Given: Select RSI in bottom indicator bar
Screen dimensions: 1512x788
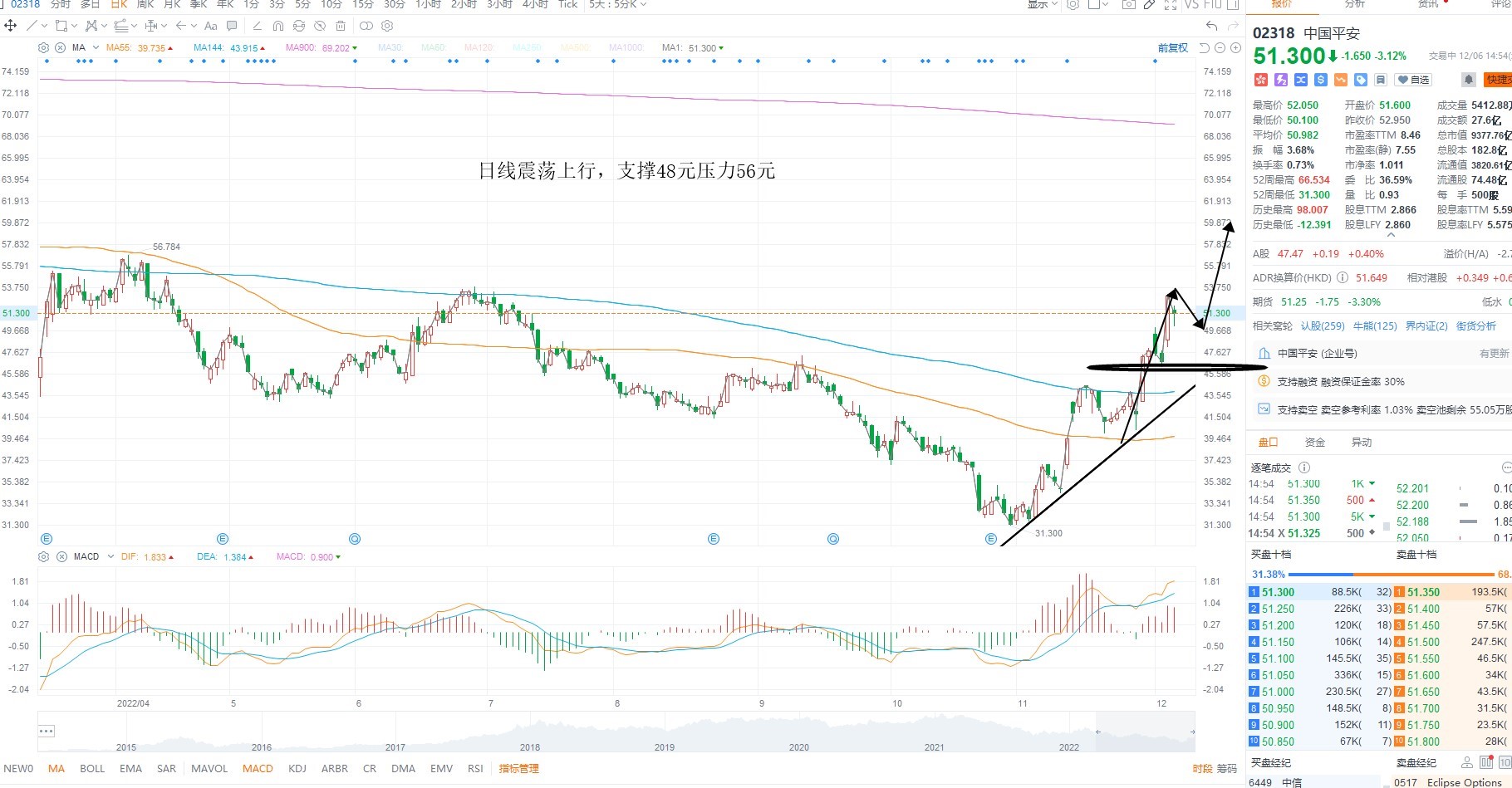Looking at the screenshot, I should pos(475,769).
